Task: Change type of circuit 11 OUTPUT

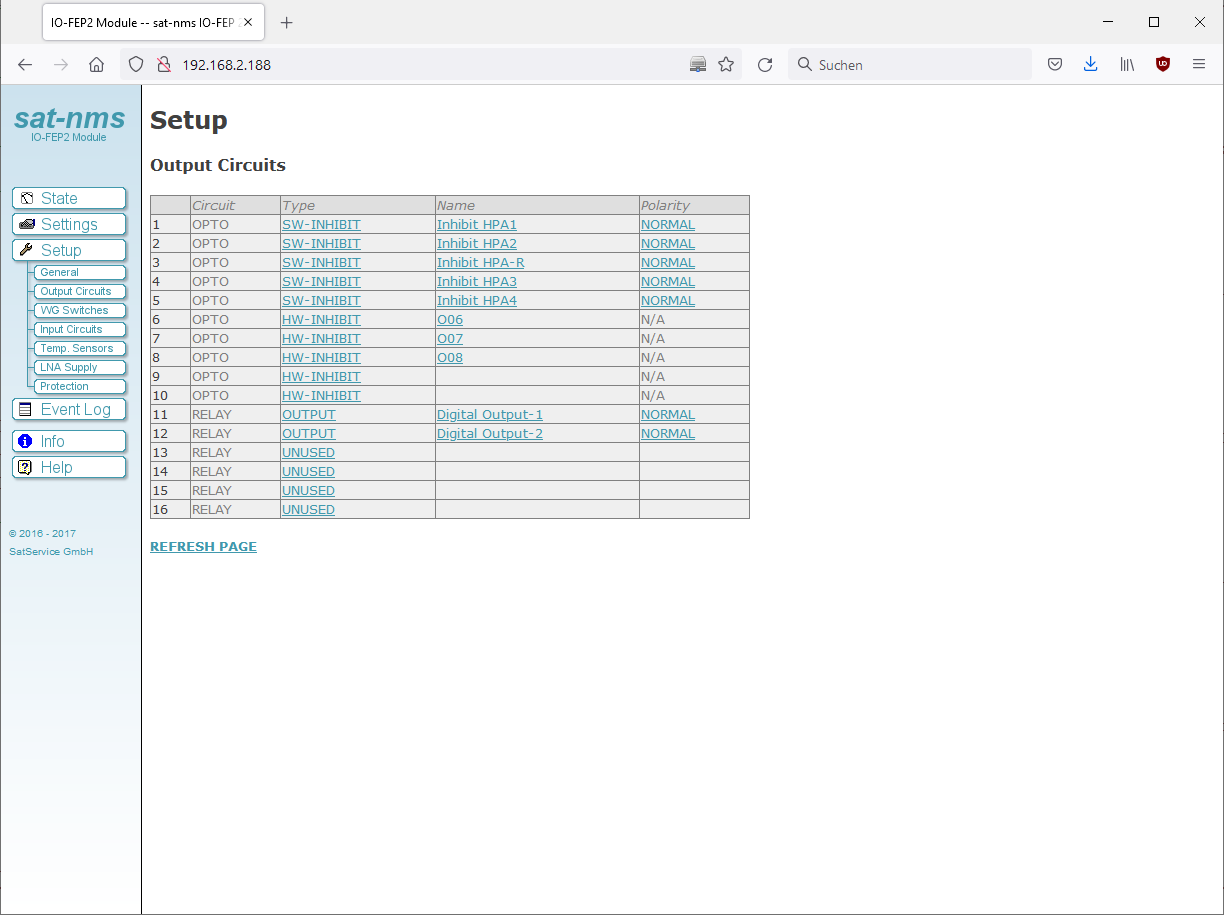Action: 308,415
